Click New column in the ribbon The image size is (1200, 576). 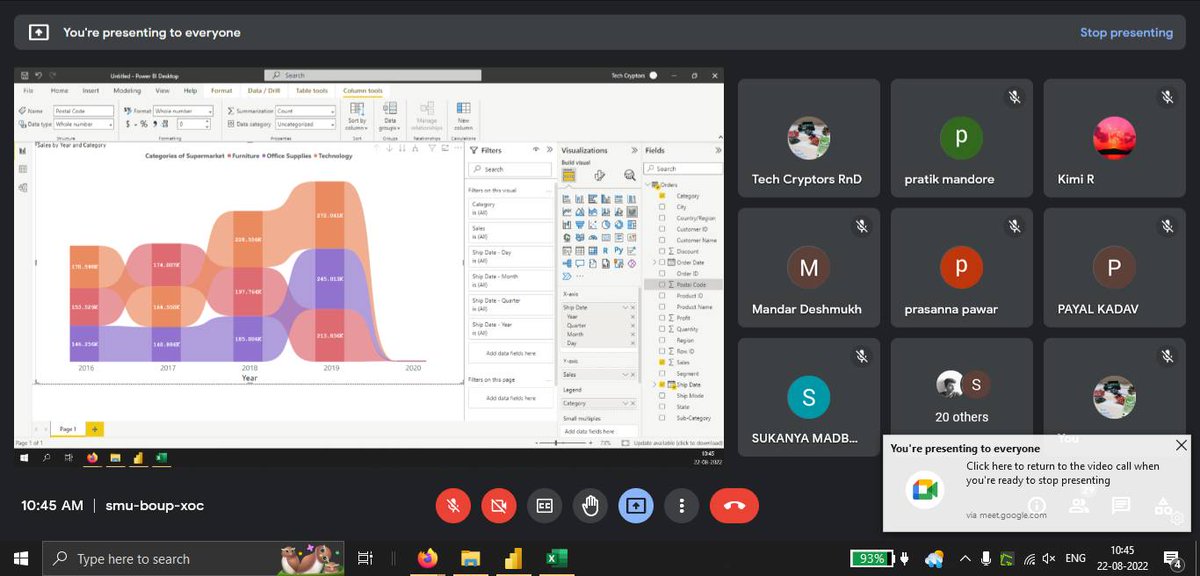click(x=463, y=115)
